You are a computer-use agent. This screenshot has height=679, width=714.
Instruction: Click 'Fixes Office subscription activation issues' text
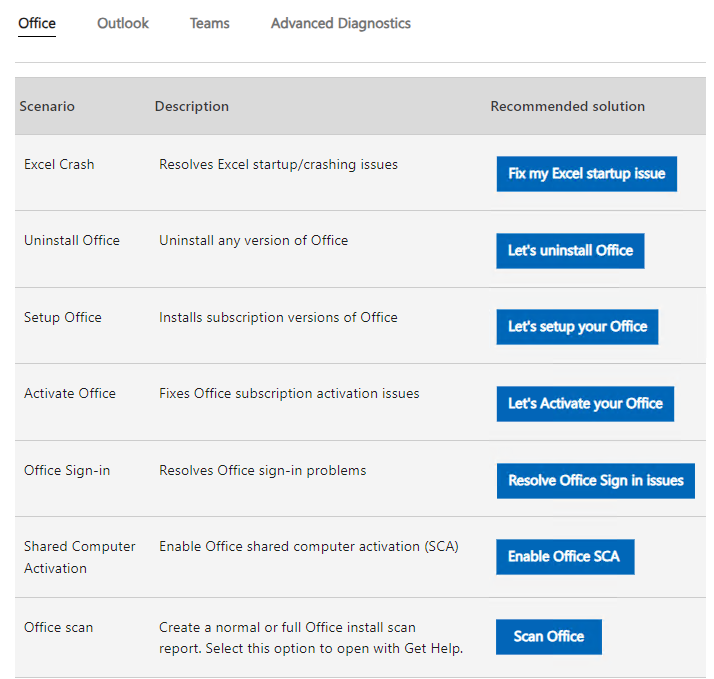pyautogui.click(x=289, y=393)
